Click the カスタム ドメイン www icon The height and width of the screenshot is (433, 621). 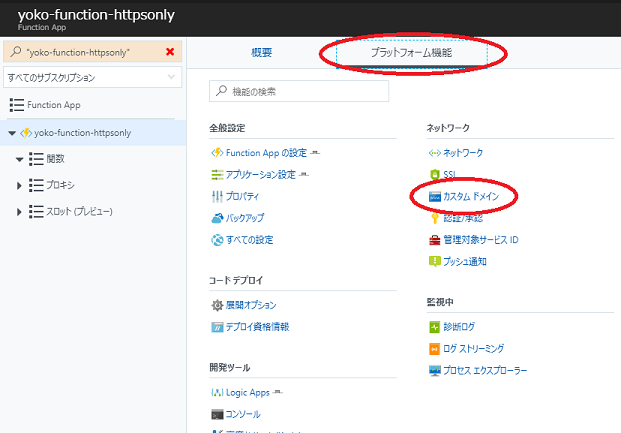pyautogui.click(x=434, y=196)
